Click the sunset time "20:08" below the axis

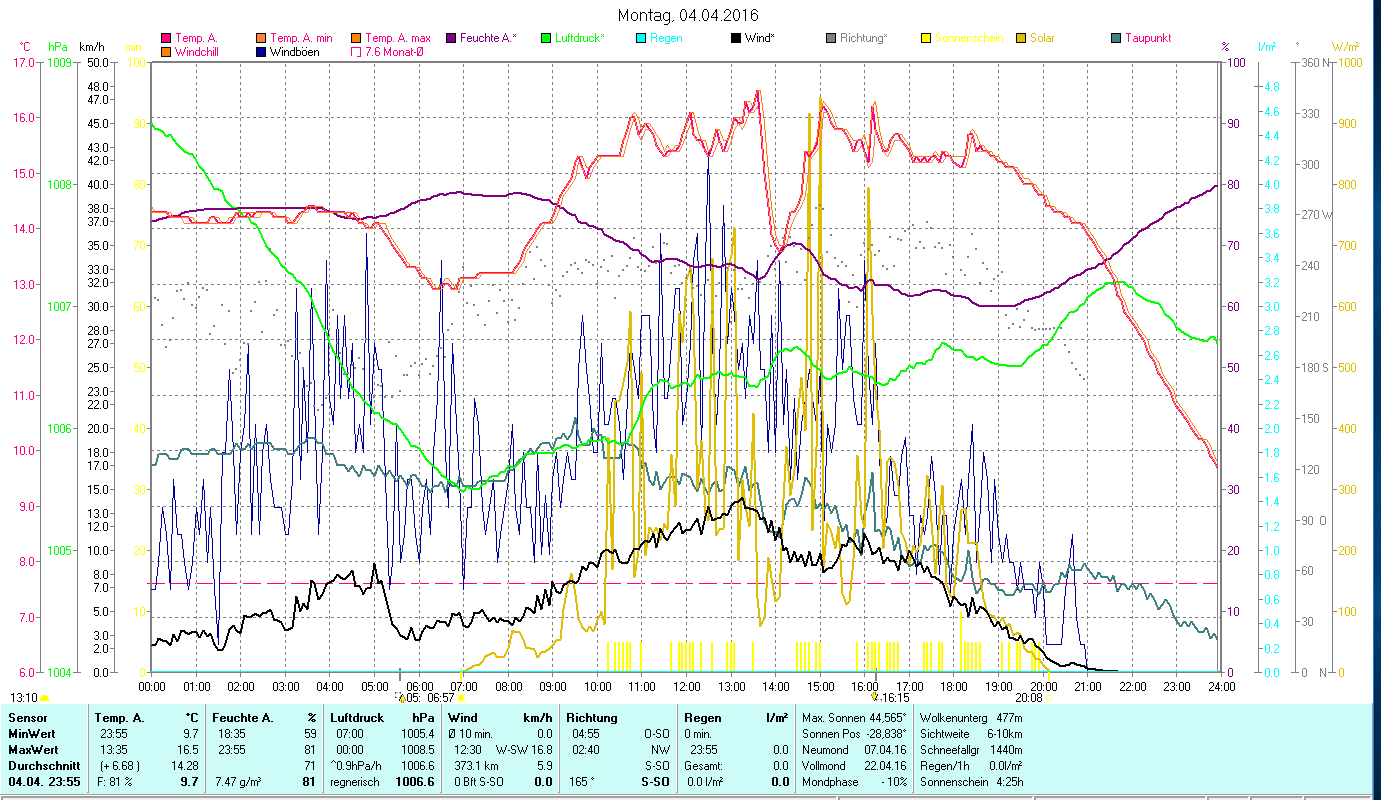[1029, 698]
